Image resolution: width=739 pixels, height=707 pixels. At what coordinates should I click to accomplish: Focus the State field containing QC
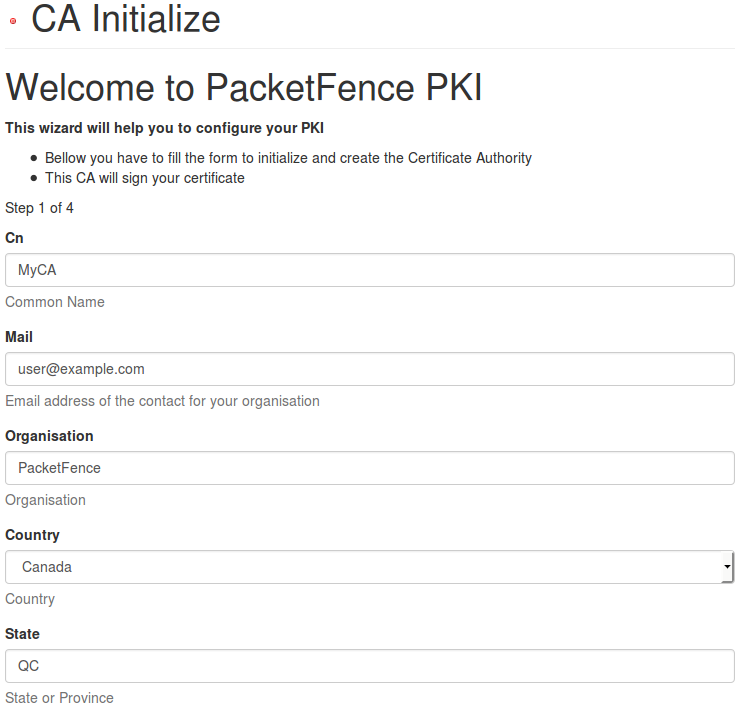pos(370,666)
